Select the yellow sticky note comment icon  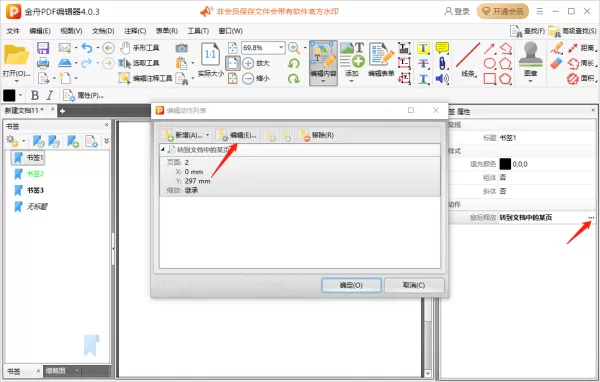pyautogui.click(x=442, y=48)
